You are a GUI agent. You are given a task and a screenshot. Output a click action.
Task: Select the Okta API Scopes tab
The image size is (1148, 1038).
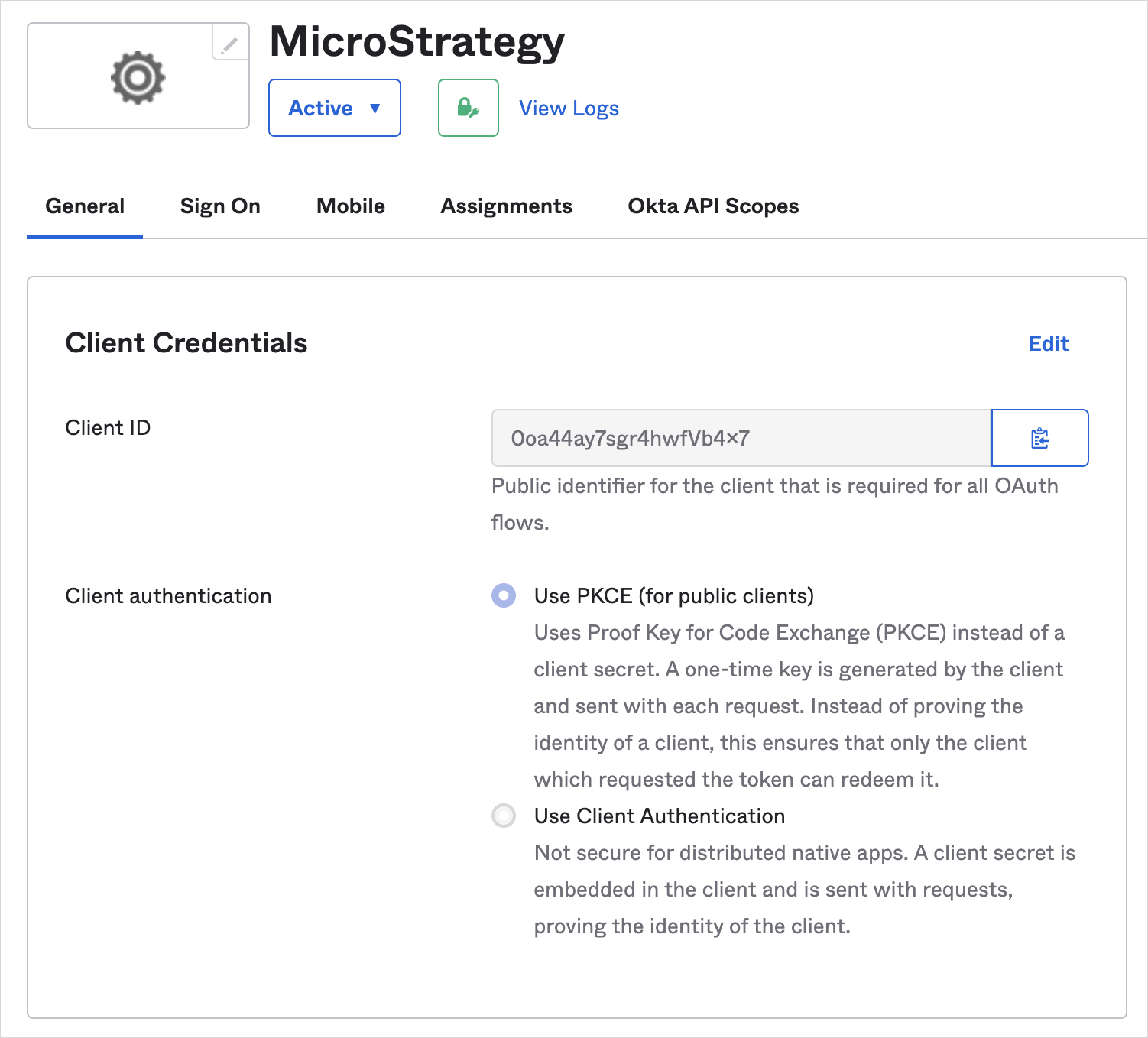(713, 206)
